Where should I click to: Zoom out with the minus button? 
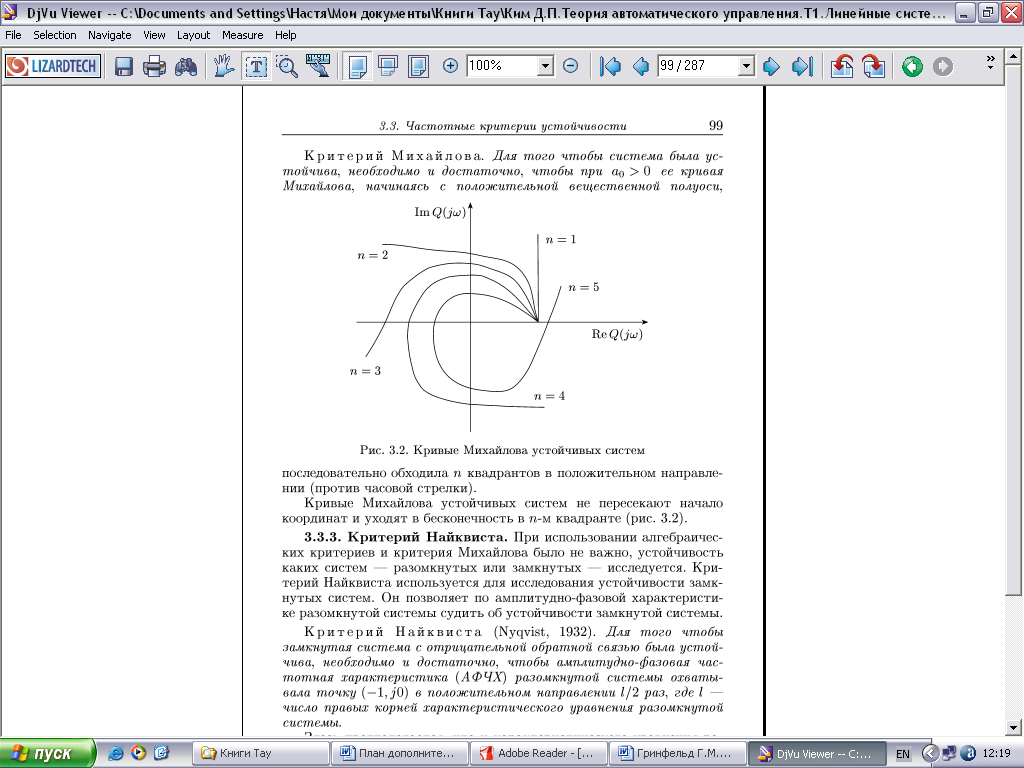570,65
